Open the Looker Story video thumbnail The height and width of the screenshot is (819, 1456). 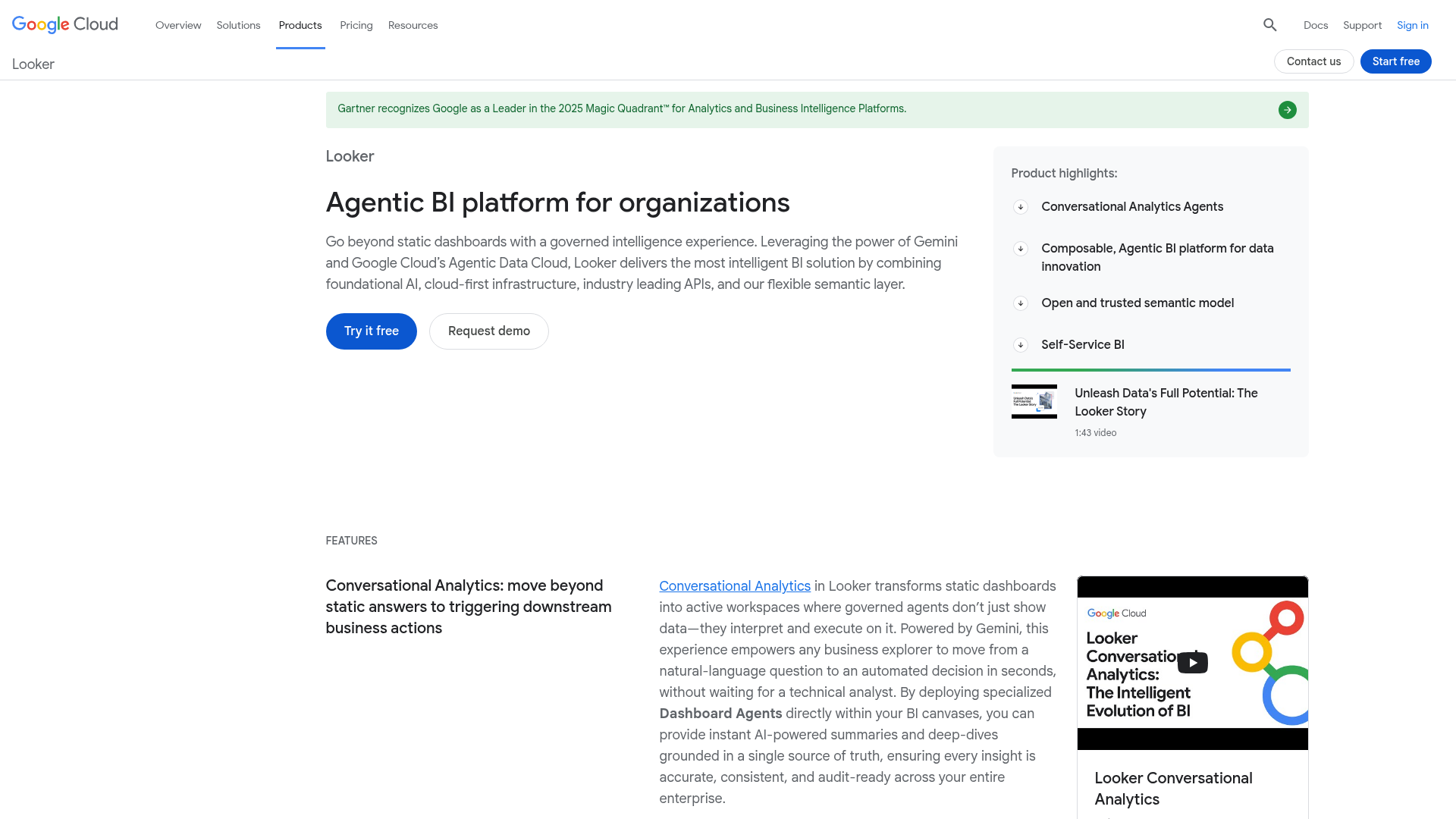(1034, 401)
